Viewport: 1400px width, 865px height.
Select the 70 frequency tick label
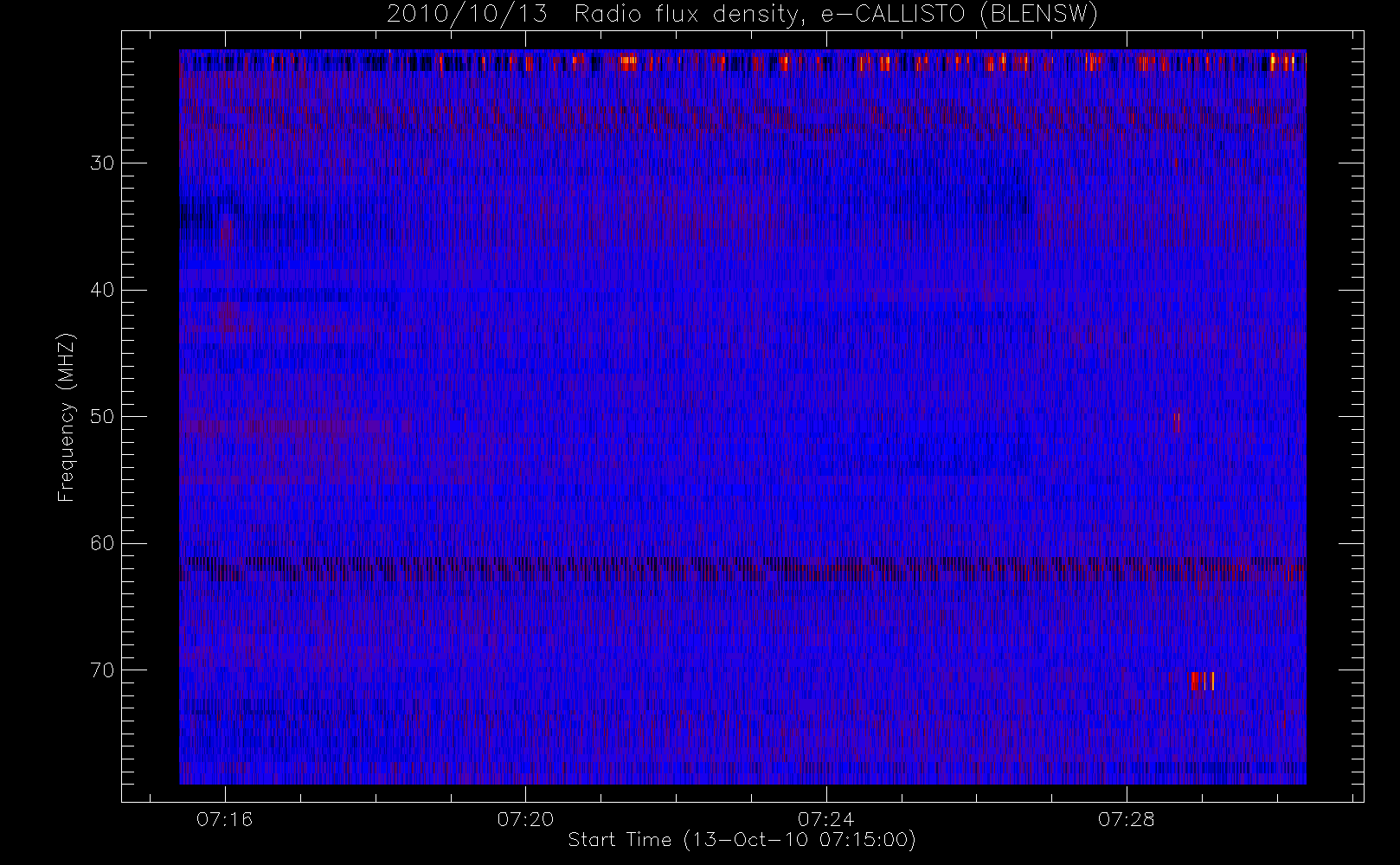pos(102,670)
